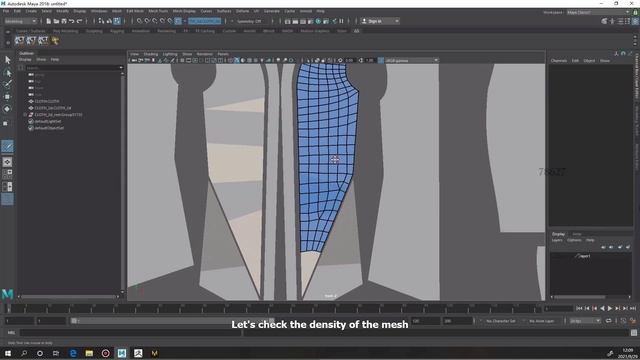Select the arrow Select tool in the toolbox

point(7,60)
